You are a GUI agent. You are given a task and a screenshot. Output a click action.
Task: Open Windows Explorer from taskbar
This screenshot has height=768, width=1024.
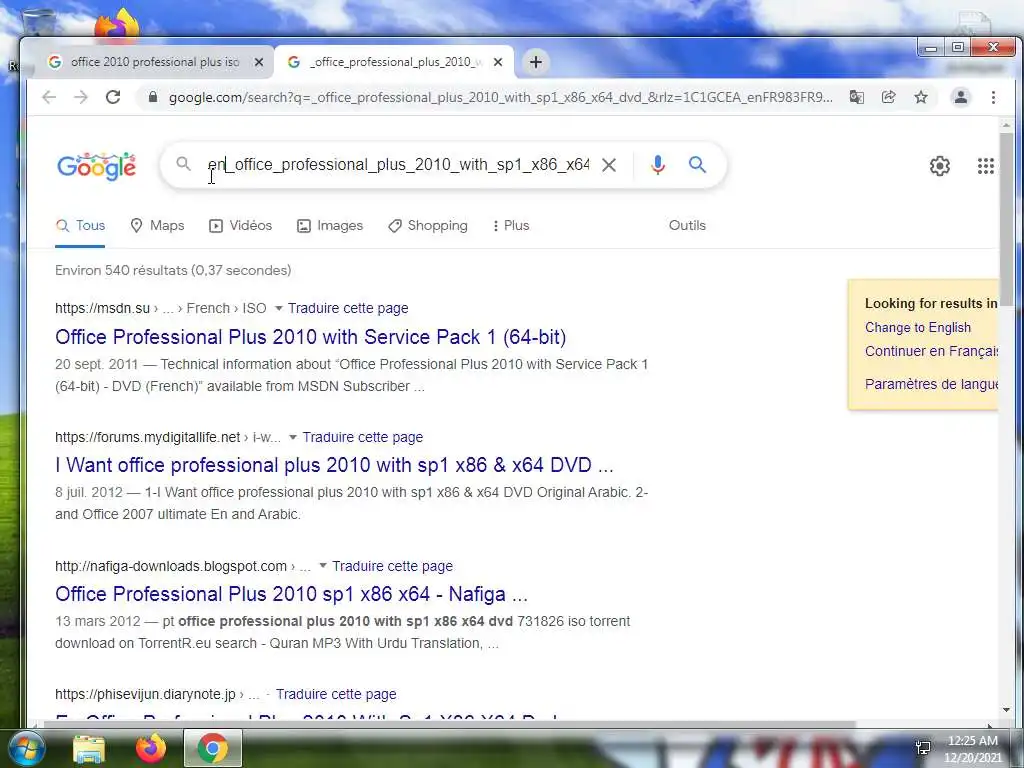point(89,749)
